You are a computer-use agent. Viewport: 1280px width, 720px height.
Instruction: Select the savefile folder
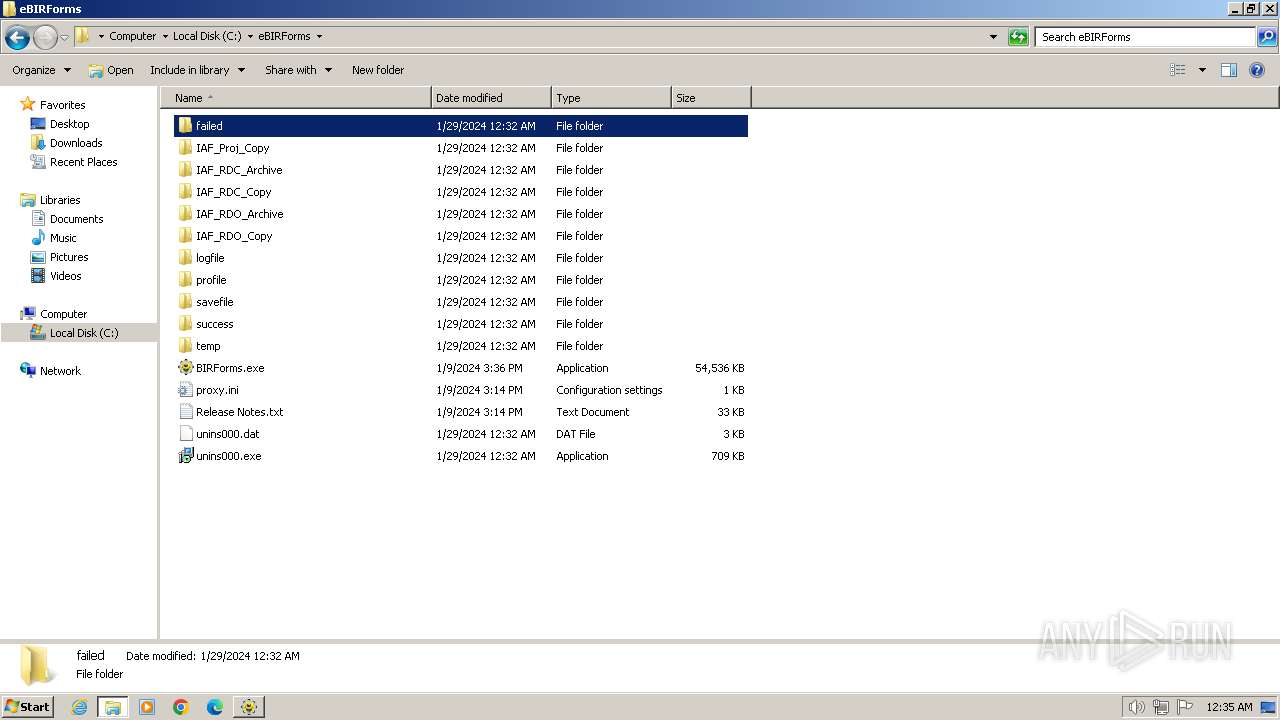tap(460, 302)
